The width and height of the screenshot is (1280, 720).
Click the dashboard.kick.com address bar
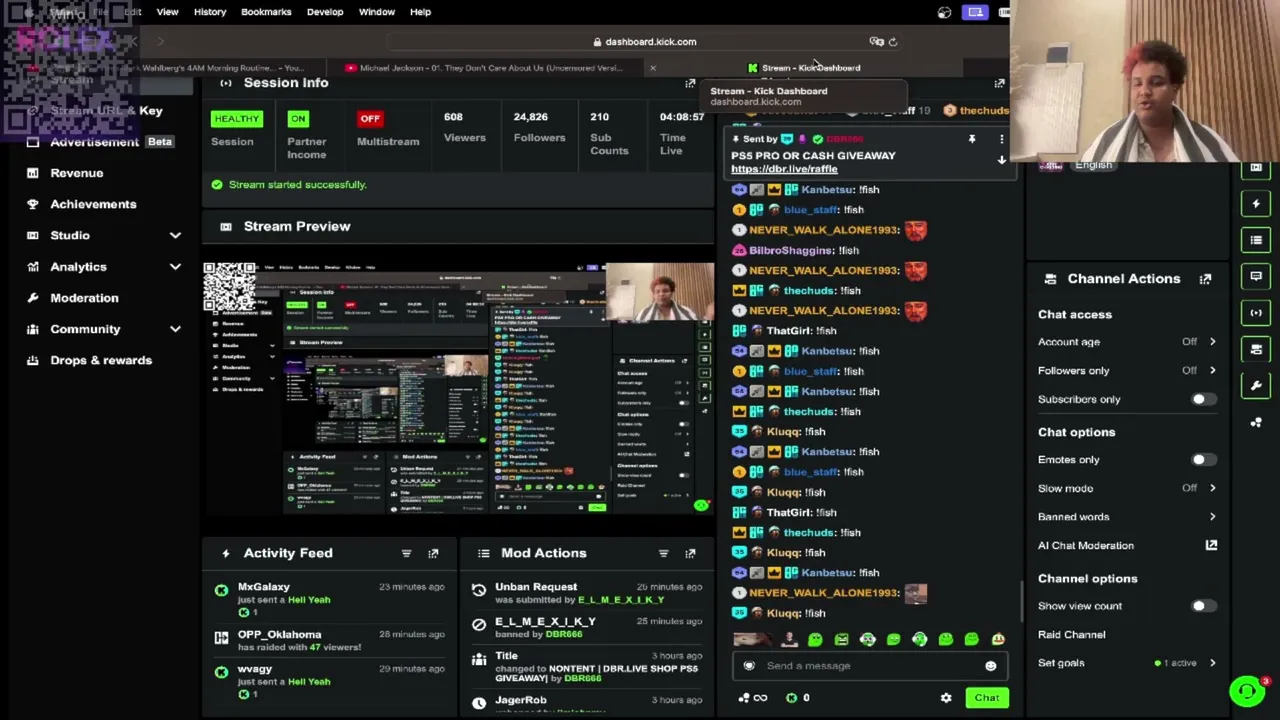(x=645, y=42)
